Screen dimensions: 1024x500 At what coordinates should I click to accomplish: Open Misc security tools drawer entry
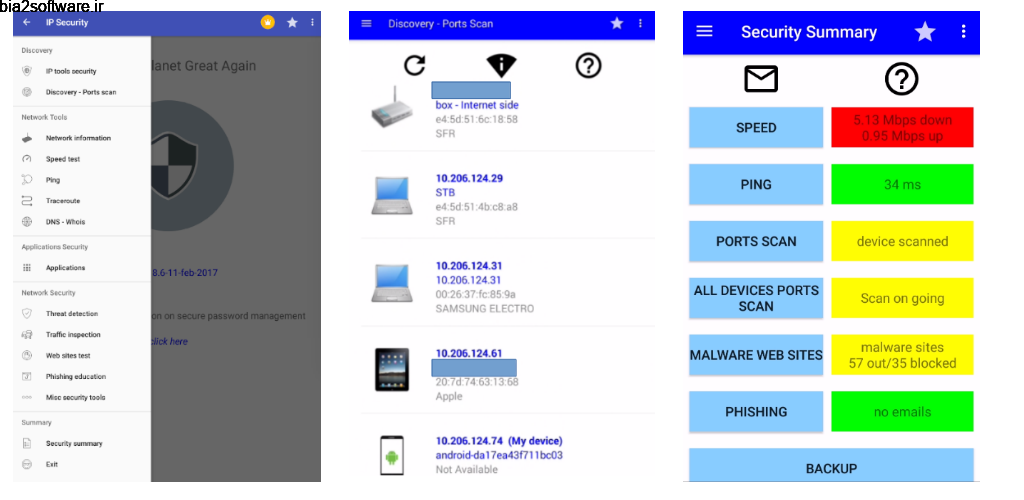82,397
